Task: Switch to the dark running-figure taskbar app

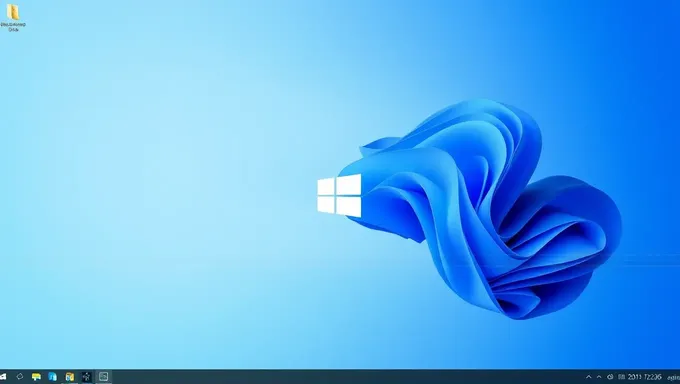Action: coord(86,377)
